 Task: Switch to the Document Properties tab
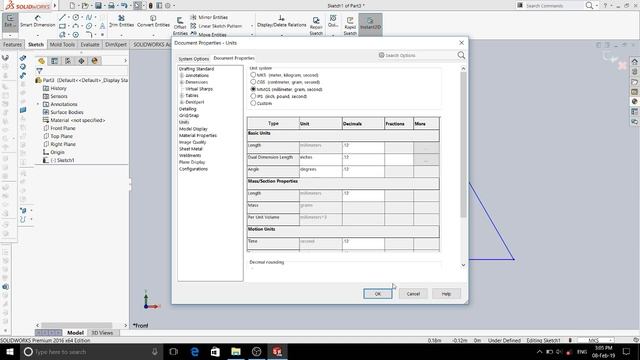[x=234, y=58]
